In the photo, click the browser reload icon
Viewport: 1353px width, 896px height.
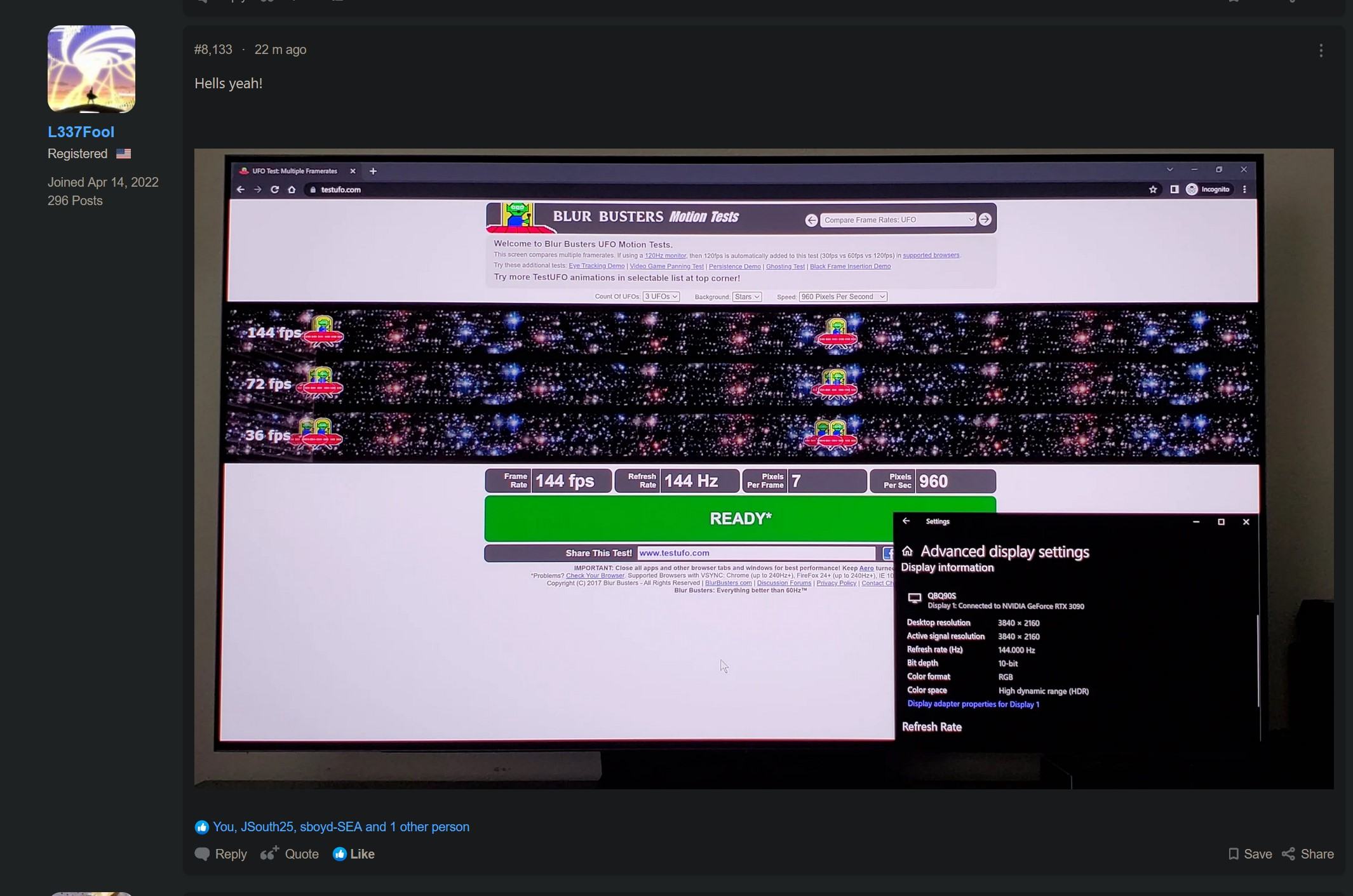click(274, 189)
